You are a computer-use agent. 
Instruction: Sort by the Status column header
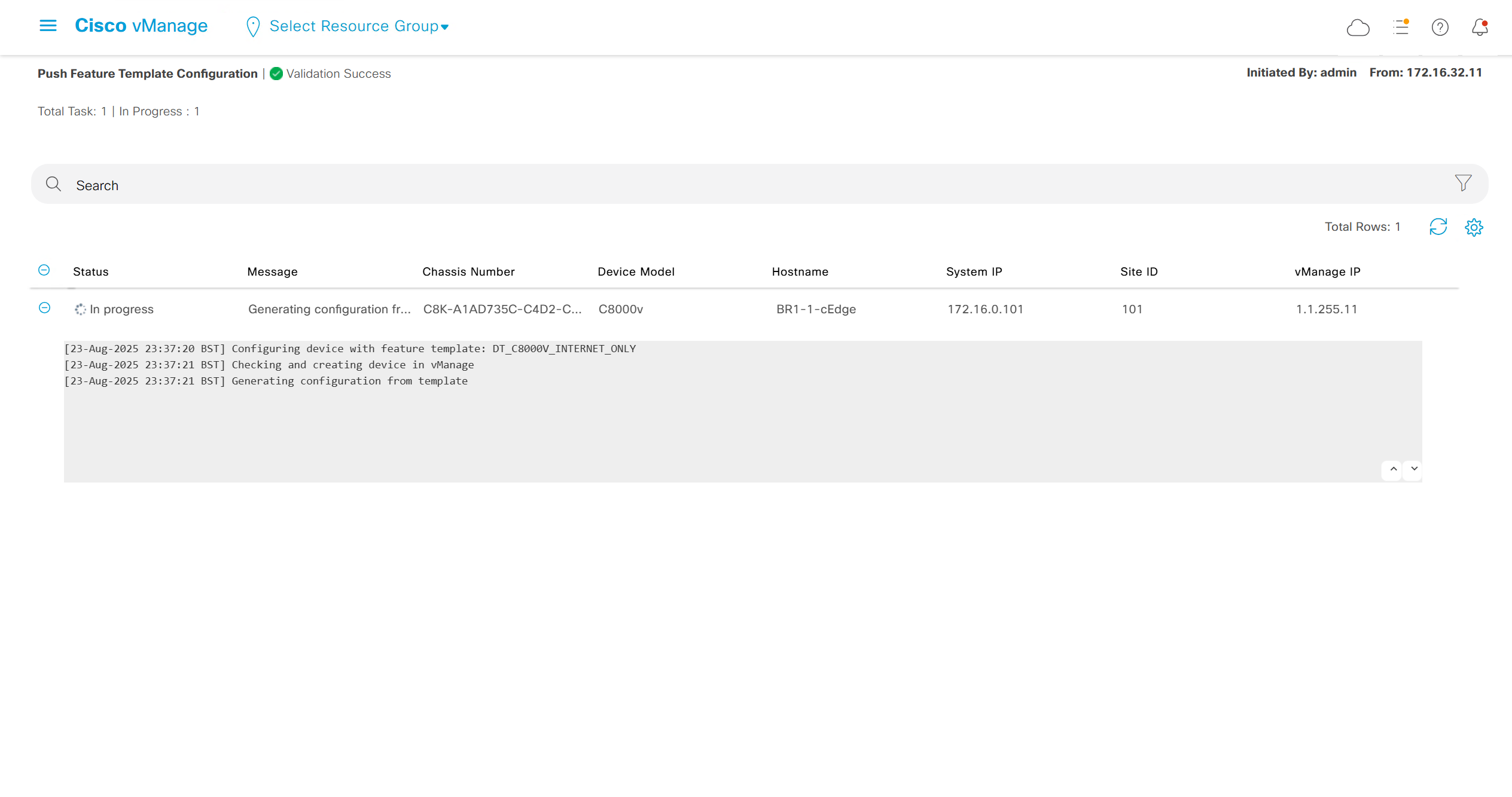tap(91, 272)
